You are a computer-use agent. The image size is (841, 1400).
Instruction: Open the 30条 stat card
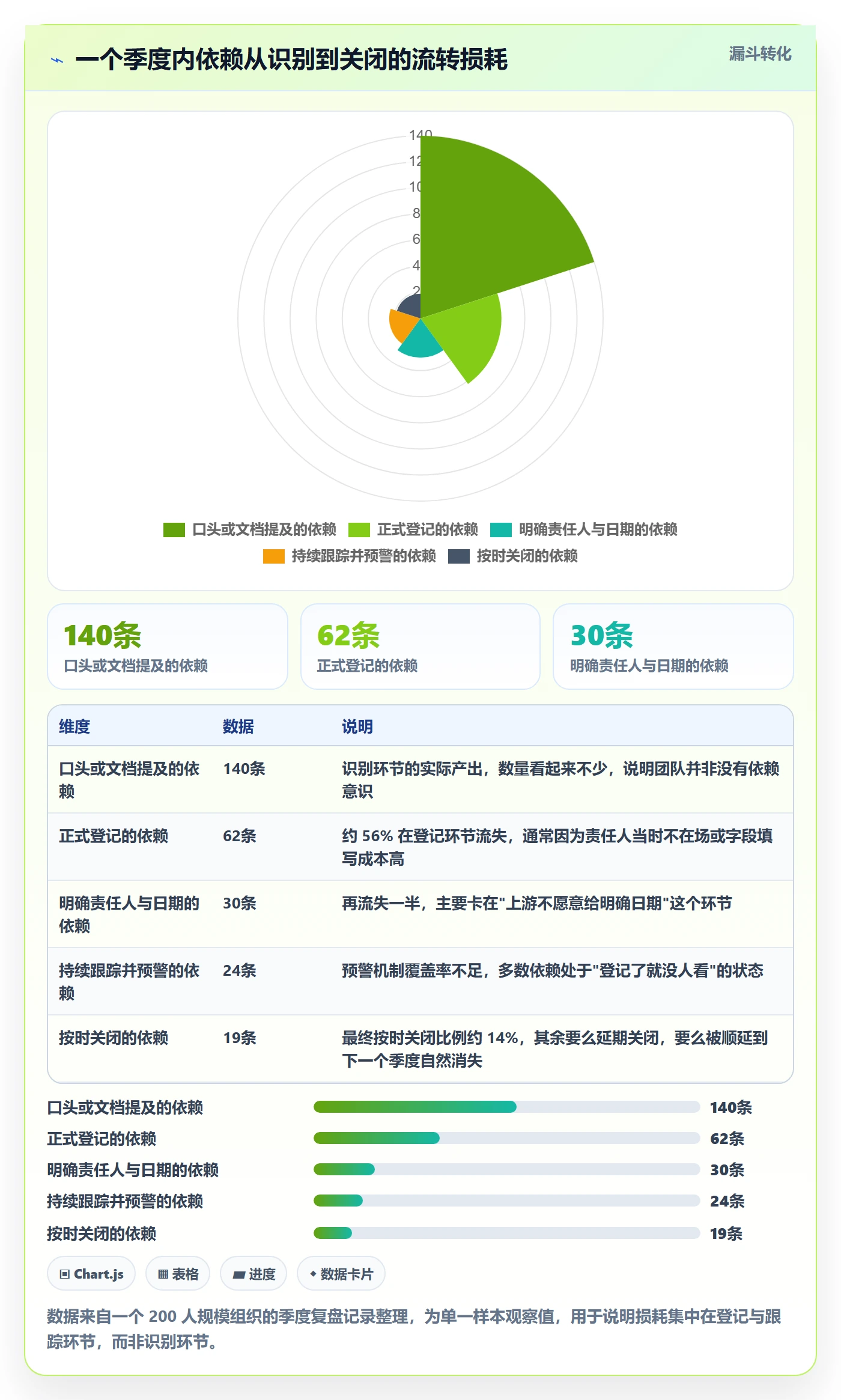pyautogui.click(x=673, y=647)
